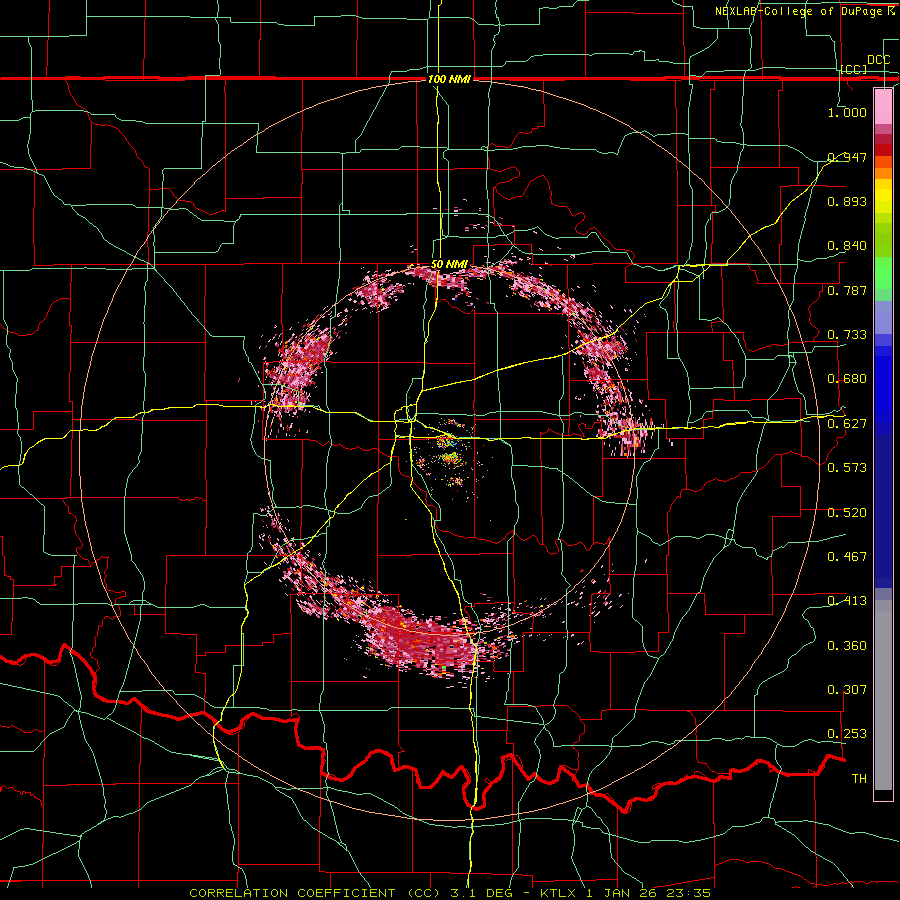Click the 0.893 scale value
Image resolution: width=900 pixels, height=900 pixels.
pos(847,201)
